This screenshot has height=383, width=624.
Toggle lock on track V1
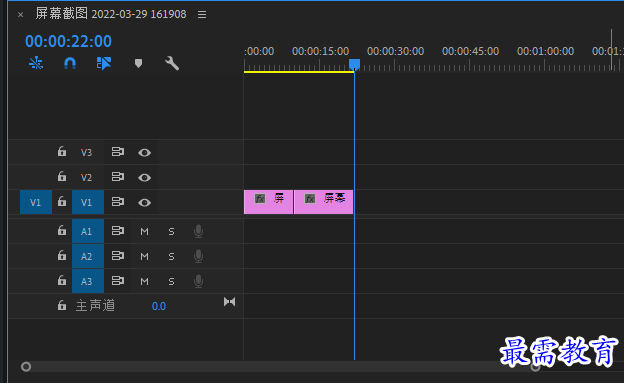(x=62, y=201)
